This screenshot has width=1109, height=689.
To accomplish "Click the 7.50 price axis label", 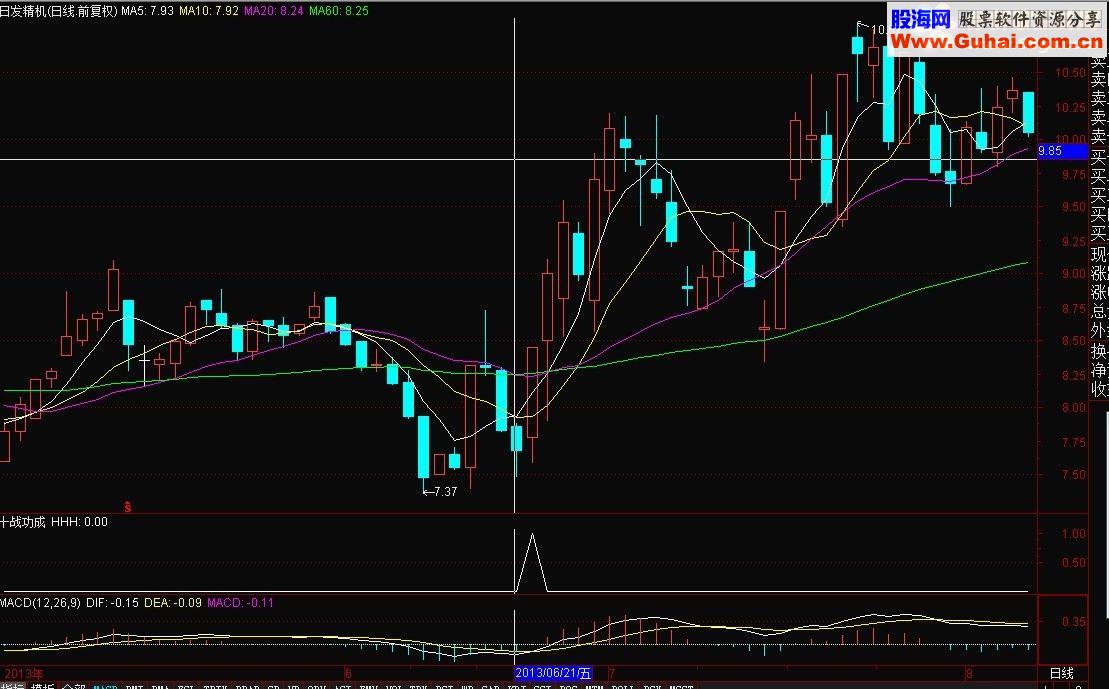I will pyautogui.click(x=1074, y=475).
